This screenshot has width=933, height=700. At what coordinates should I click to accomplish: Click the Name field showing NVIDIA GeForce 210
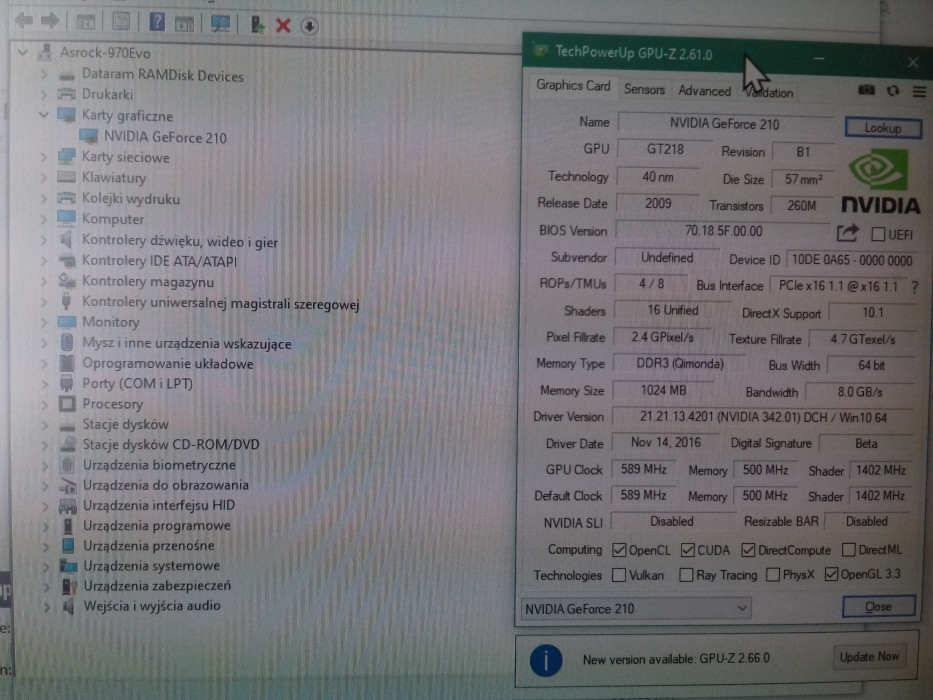(725, 123)
